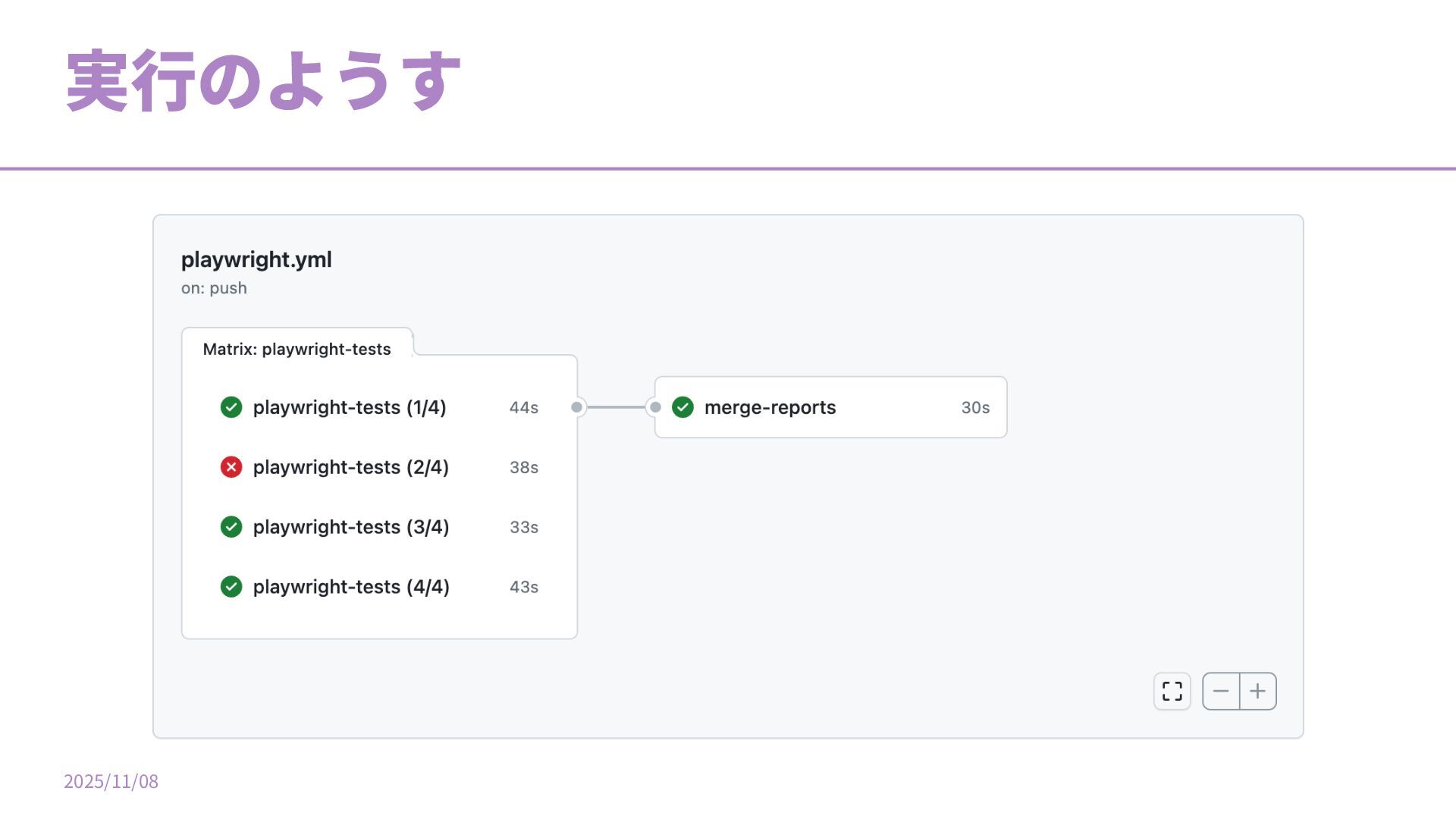Screen dimensions: 1456x819
Task: Click green success icon of playwright-tests (1/4)
Action: tap(231, 407)
